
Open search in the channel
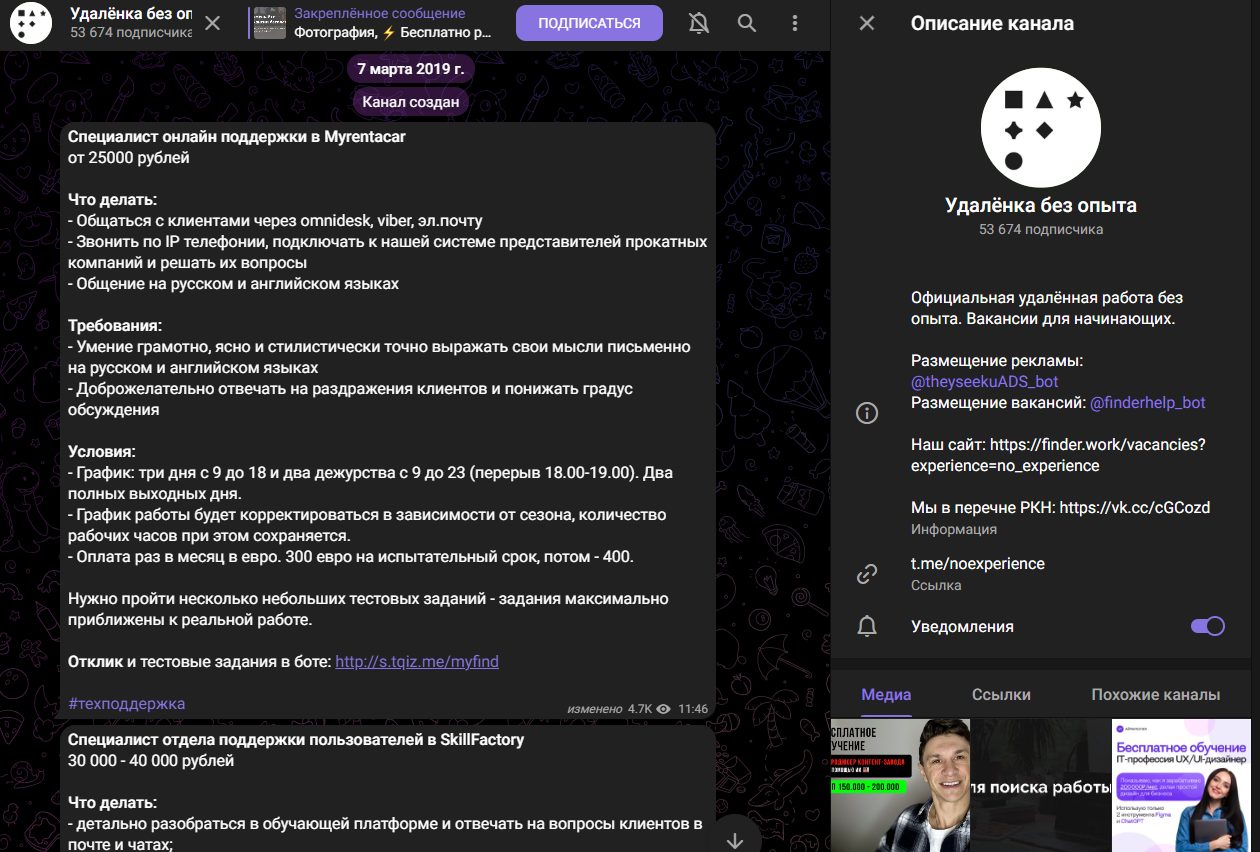click(x=747, y=23)
